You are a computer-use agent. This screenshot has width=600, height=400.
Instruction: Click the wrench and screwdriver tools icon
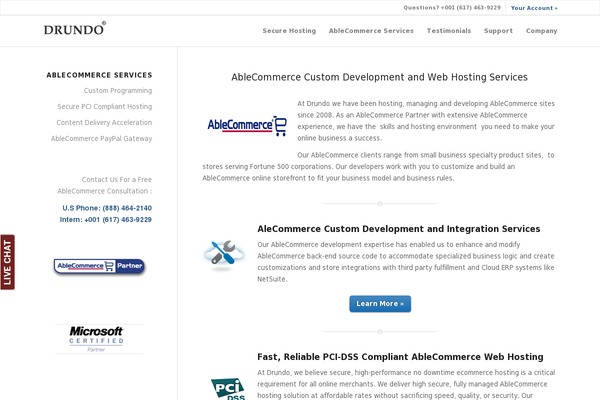pos(224,253)
